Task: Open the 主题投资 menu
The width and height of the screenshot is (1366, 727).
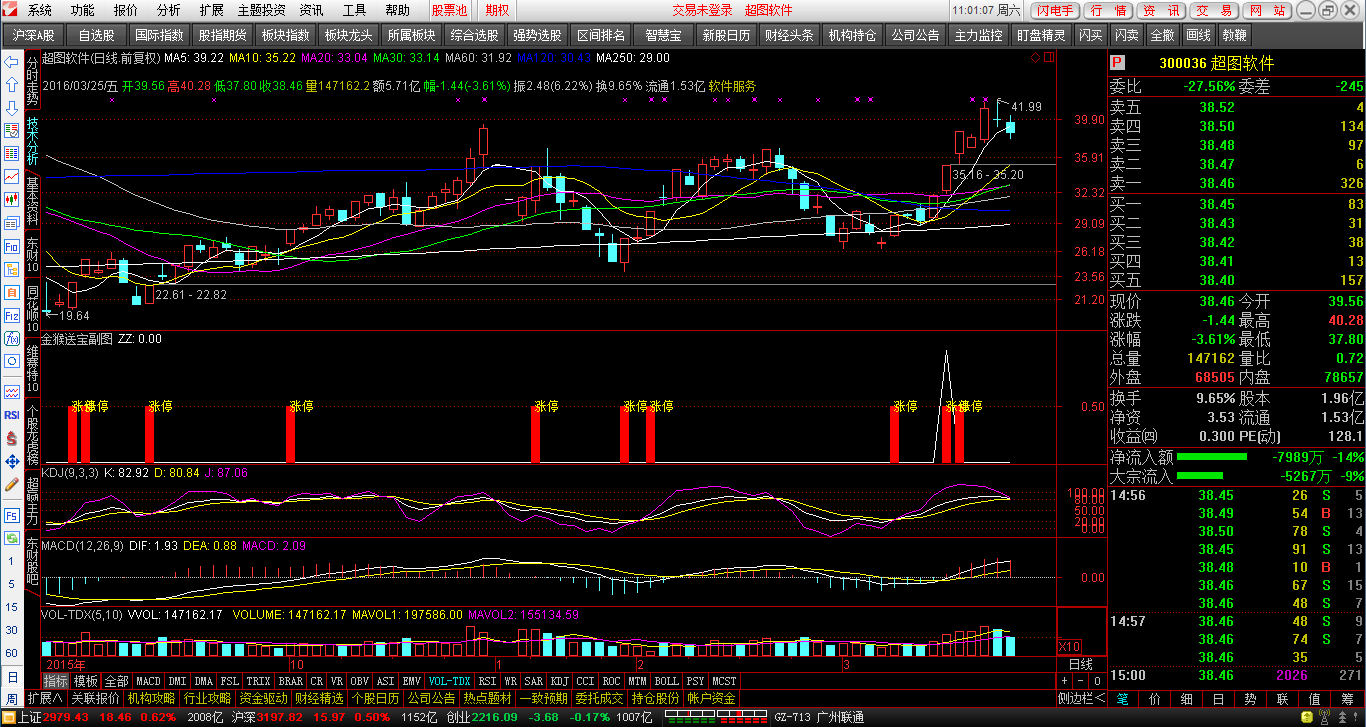Action: [x=261, y=10]
